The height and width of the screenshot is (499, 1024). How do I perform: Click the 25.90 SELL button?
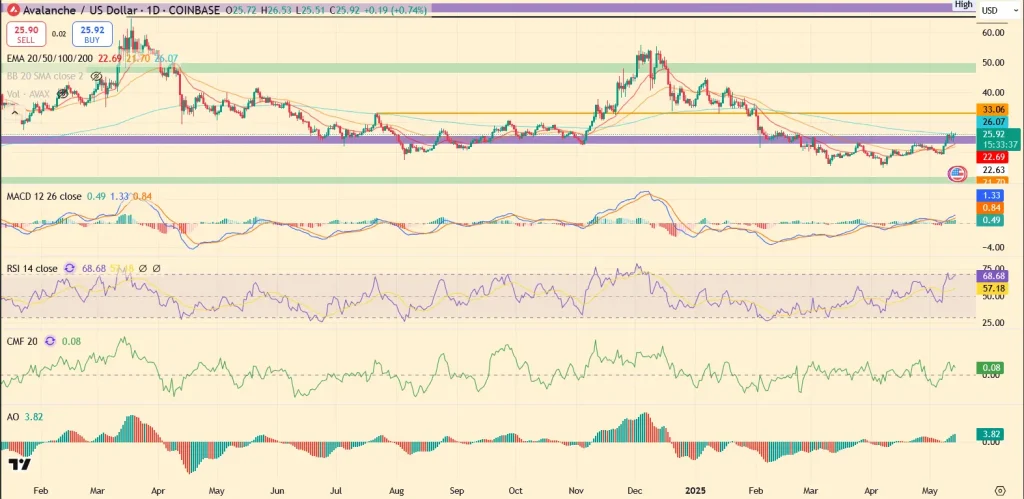(24, 35)
